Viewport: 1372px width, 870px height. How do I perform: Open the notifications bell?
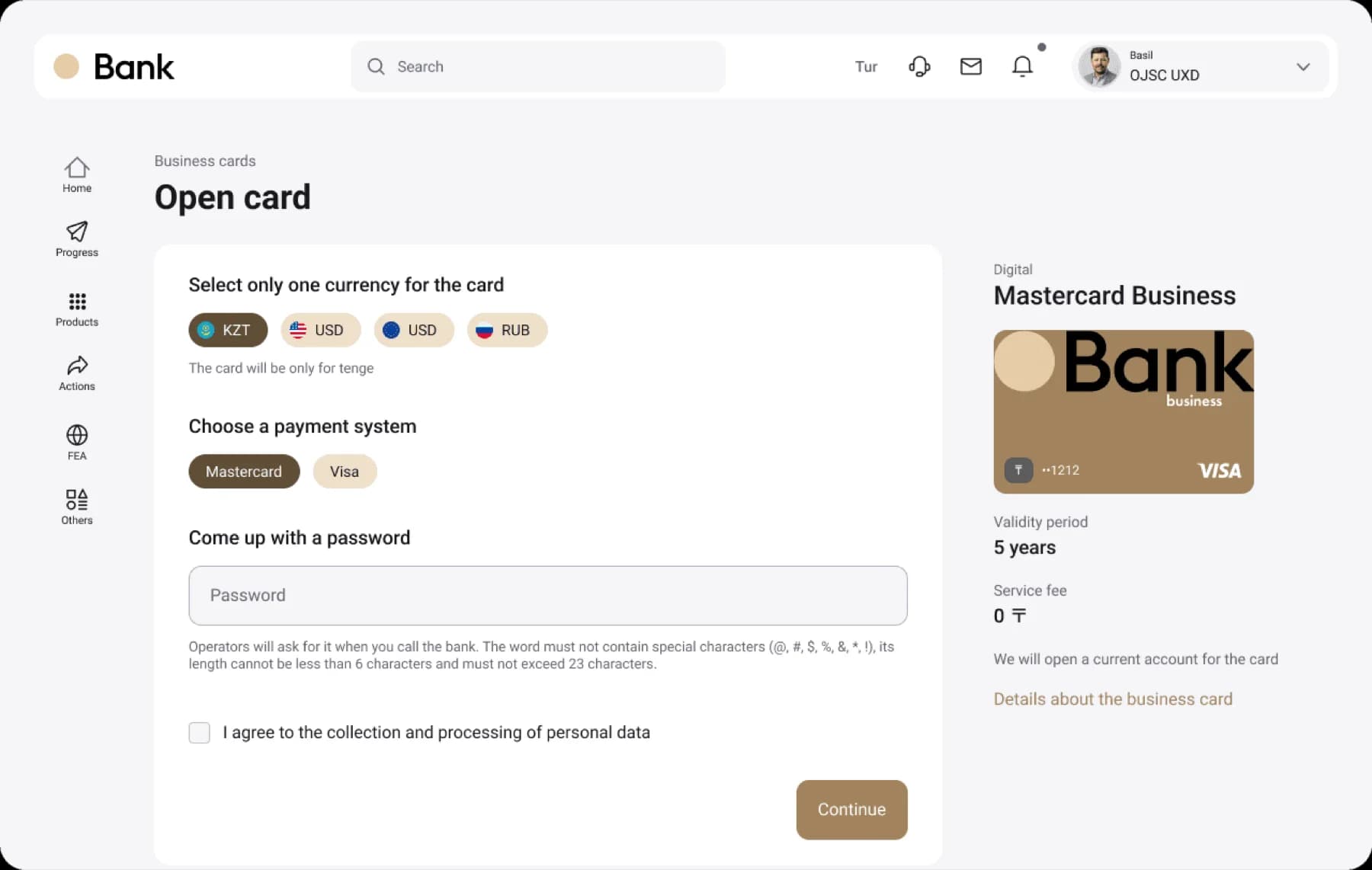(x=1022, y=66)
